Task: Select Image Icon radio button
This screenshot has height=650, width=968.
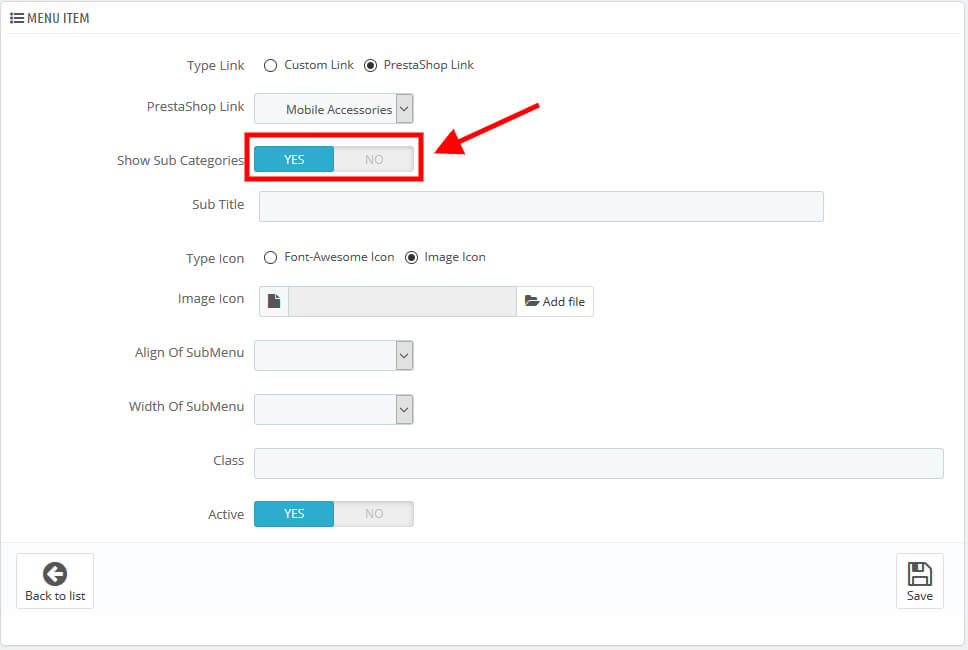Action: (411, 257)
